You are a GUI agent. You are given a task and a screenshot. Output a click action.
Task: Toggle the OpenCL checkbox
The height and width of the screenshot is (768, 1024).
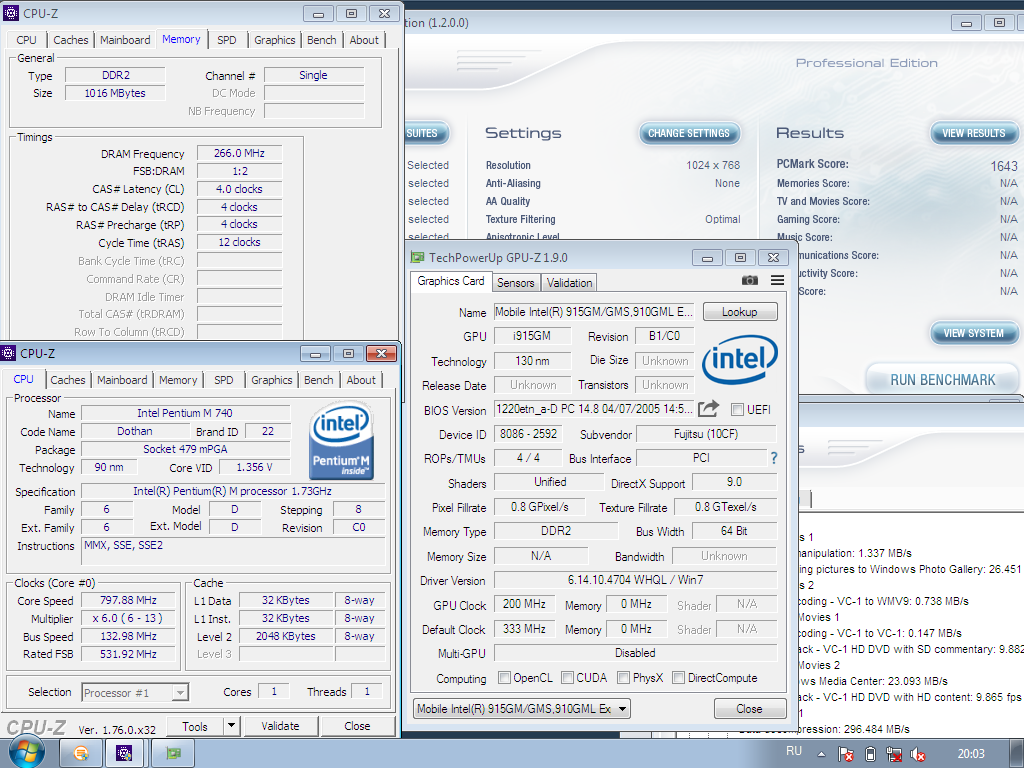point(504,677)
